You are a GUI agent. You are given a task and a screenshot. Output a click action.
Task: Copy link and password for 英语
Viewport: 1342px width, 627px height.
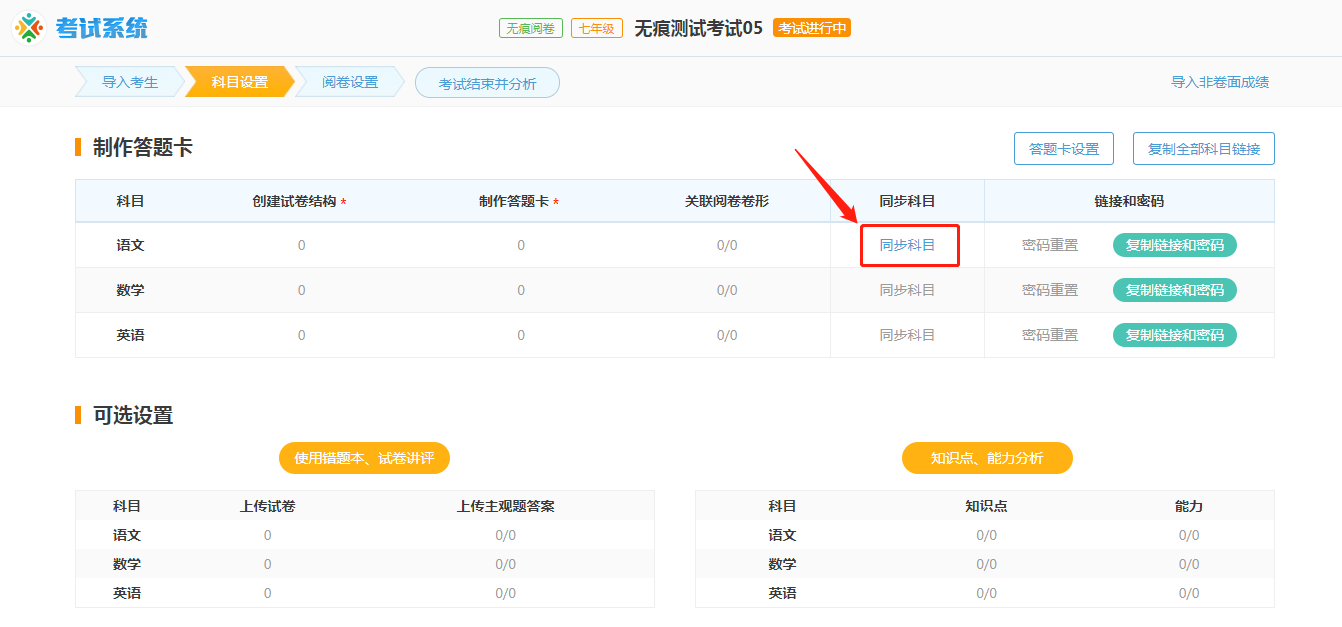click(1175, 334)
